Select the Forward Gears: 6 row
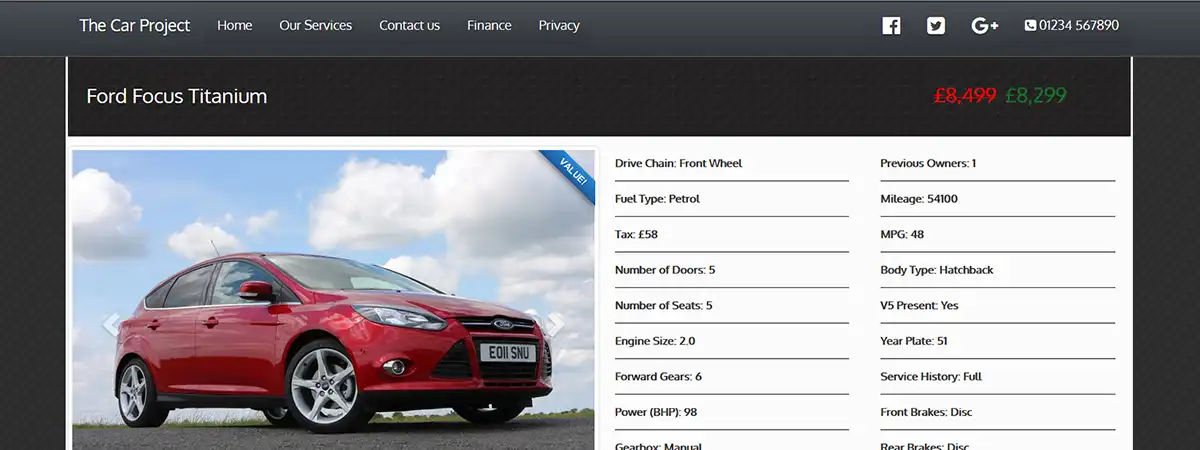Image resolution: width=1200 pixels, height=450 pixels. tap(732, 377)
